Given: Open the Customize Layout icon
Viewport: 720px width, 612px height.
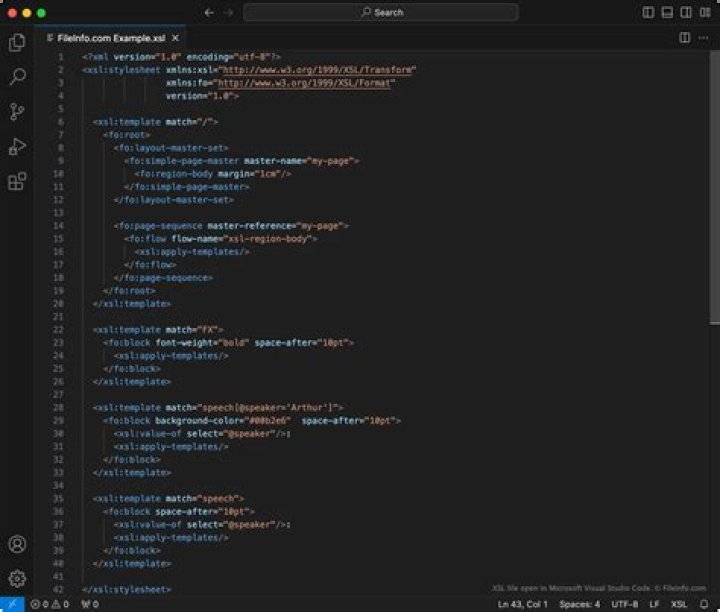Looking at the screenshot, I should [705, 12].
